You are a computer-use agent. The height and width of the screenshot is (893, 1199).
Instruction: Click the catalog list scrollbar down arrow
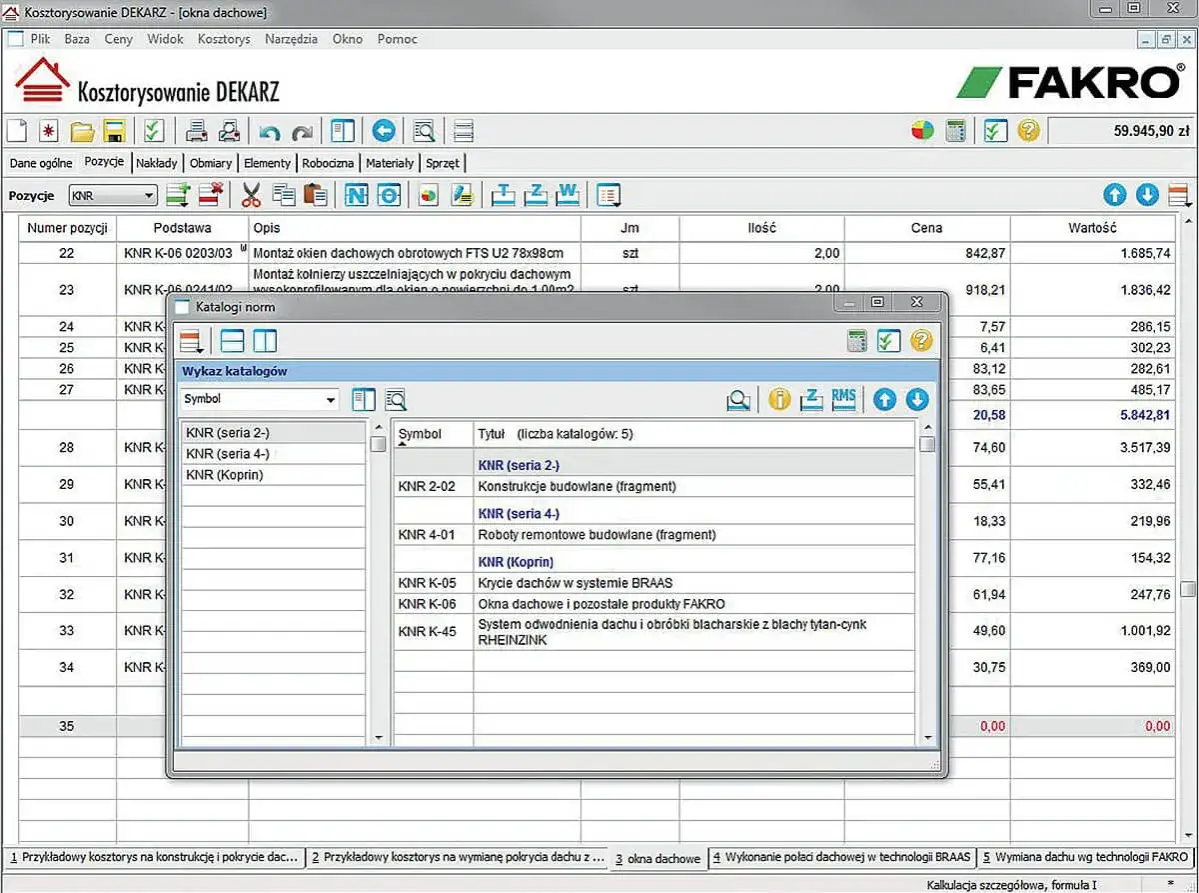(x=378, y=737)
